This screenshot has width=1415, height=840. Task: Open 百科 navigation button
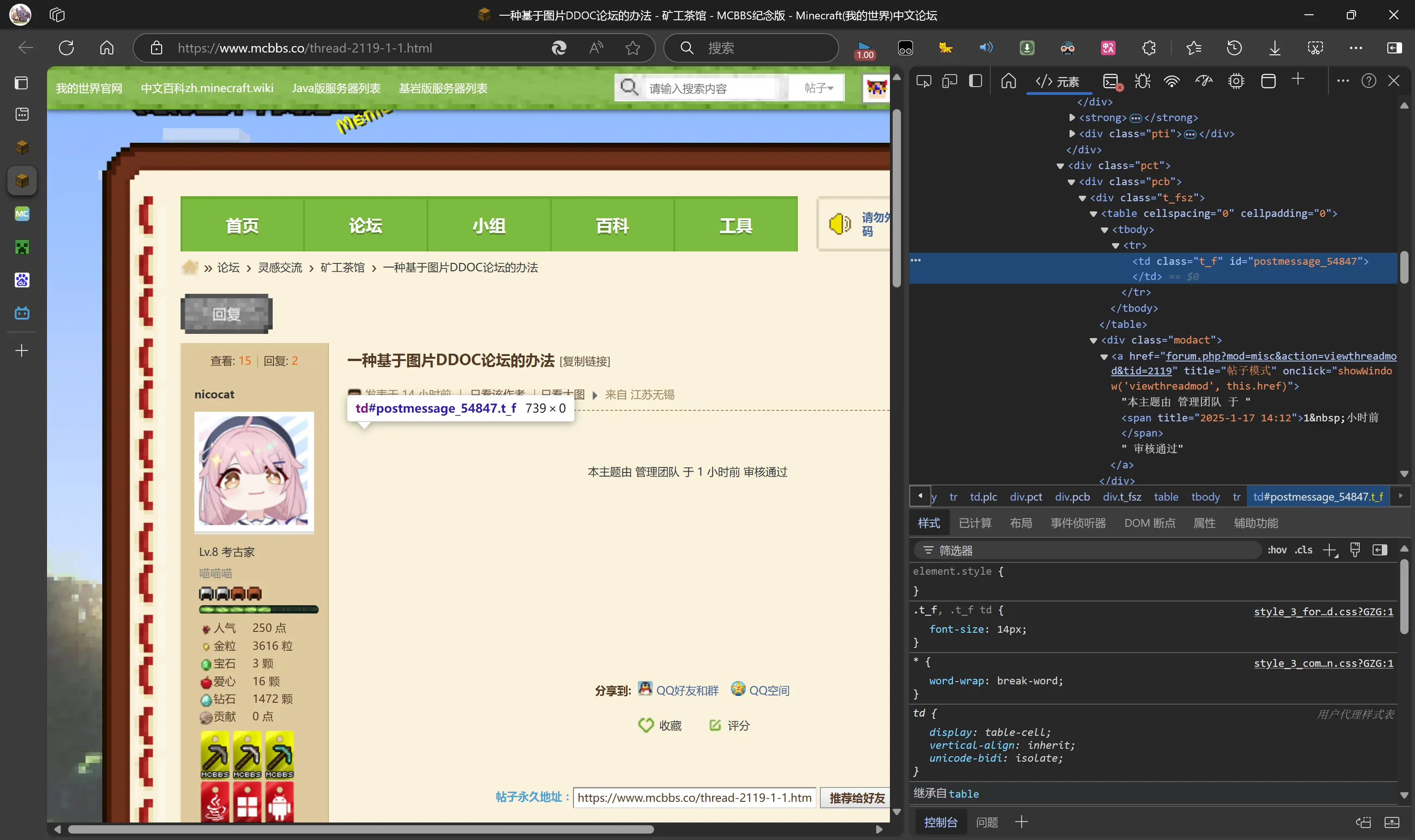click(613, 224)
